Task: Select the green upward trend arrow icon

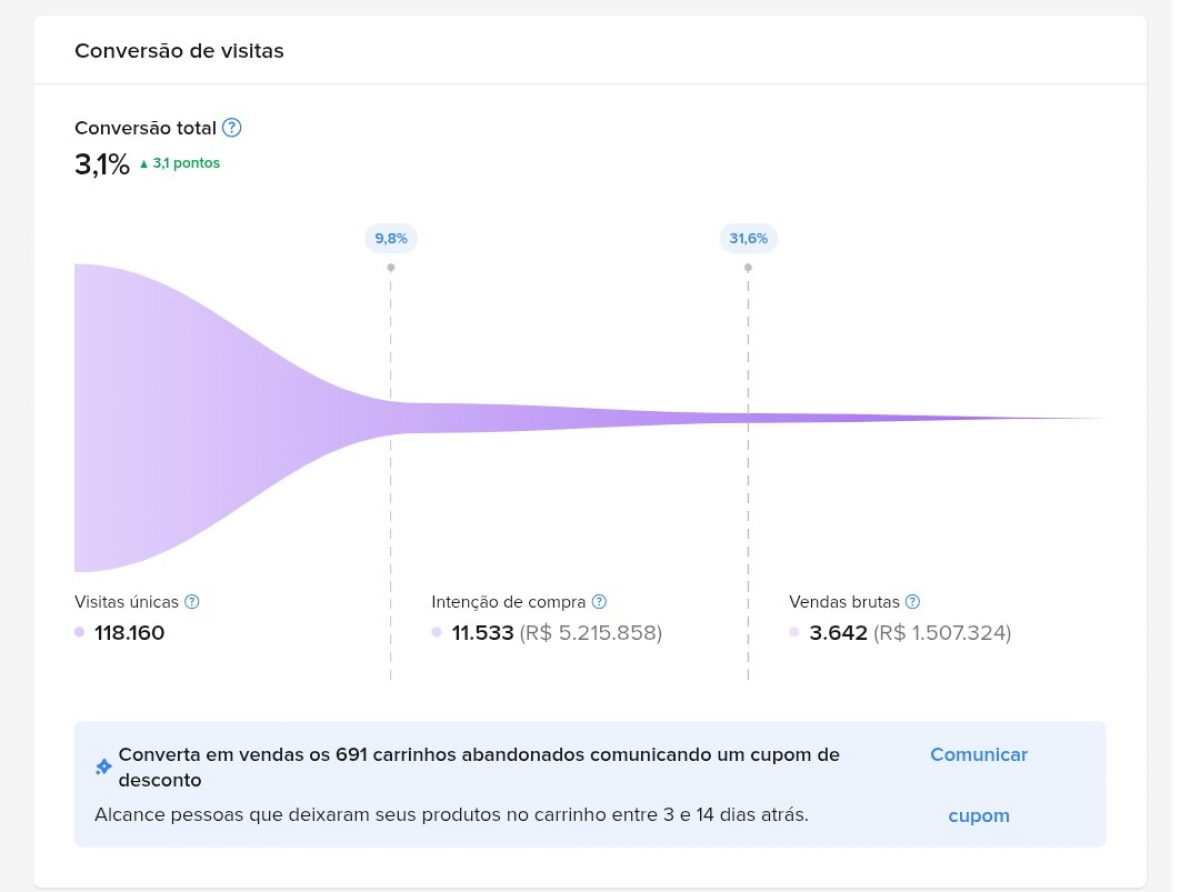Action: click(146, 163)
